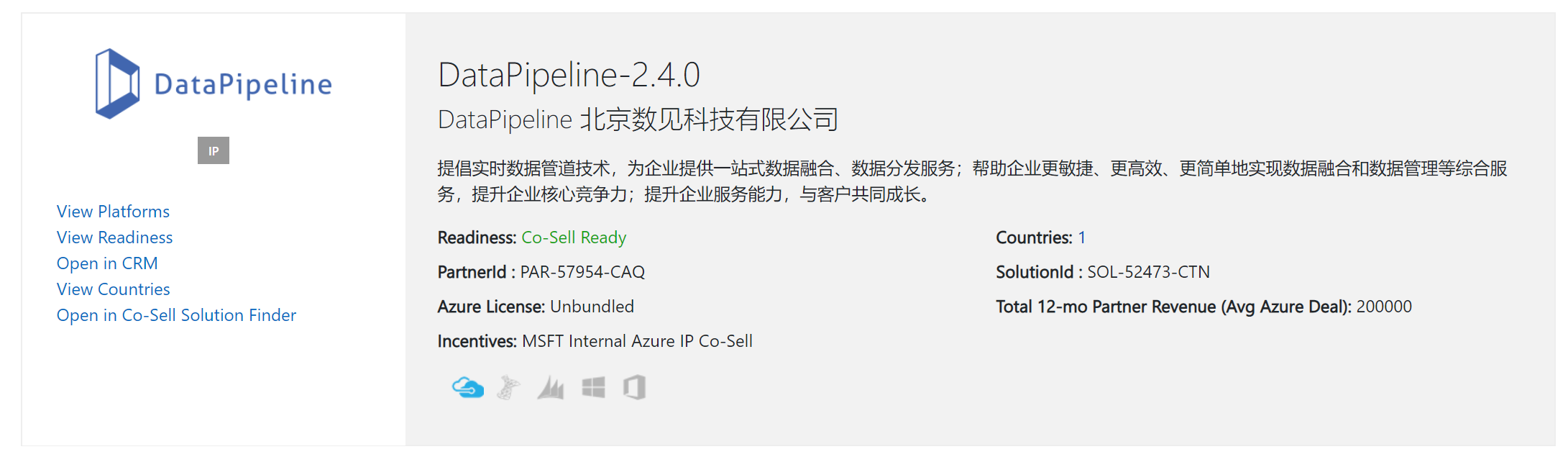Click the DataPipeline-2.4.0 solution title

point(569,75)
